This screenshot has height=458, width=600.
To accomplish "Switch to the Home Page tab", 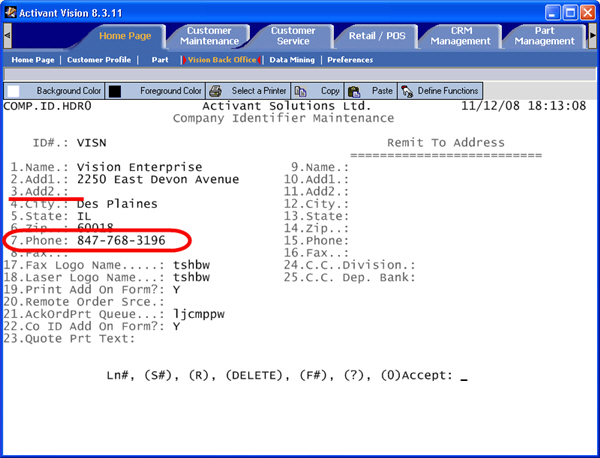I will coord(125,36).
